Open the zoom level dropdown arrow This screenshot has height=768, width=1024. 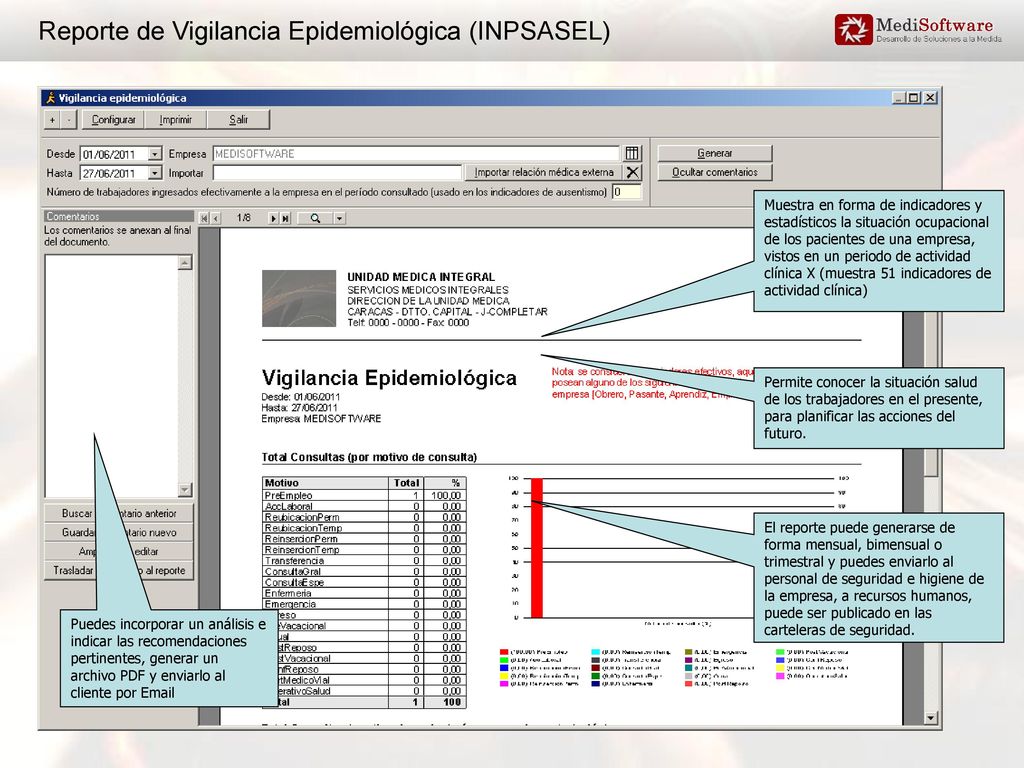click(340, 218)
